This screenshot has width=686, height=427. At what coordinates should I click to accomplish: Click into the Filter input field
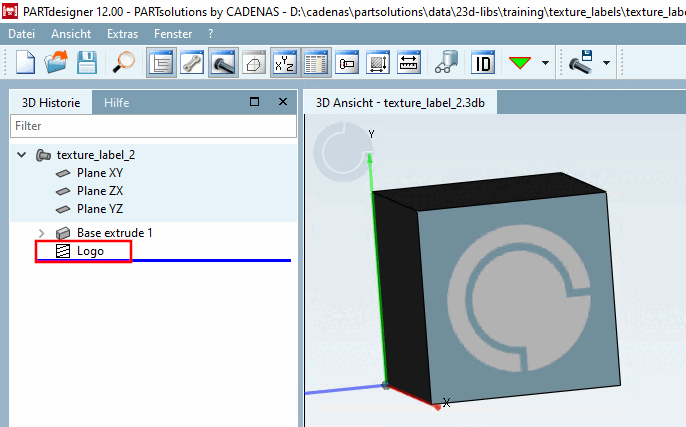coord(153,126)
